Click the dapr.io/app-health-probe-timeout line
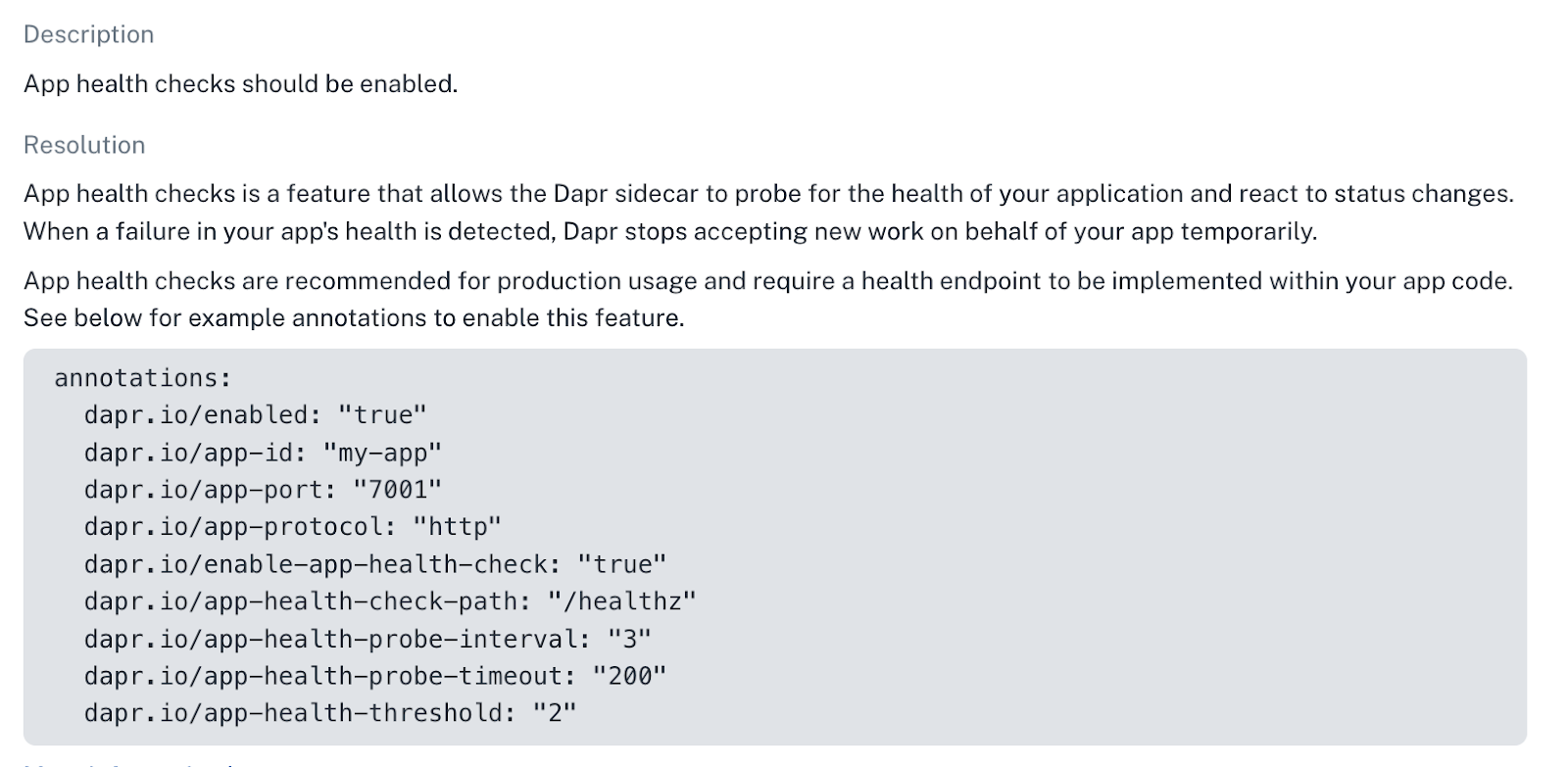Viewport: 1568px width, 767px height. tap(374, 676)
